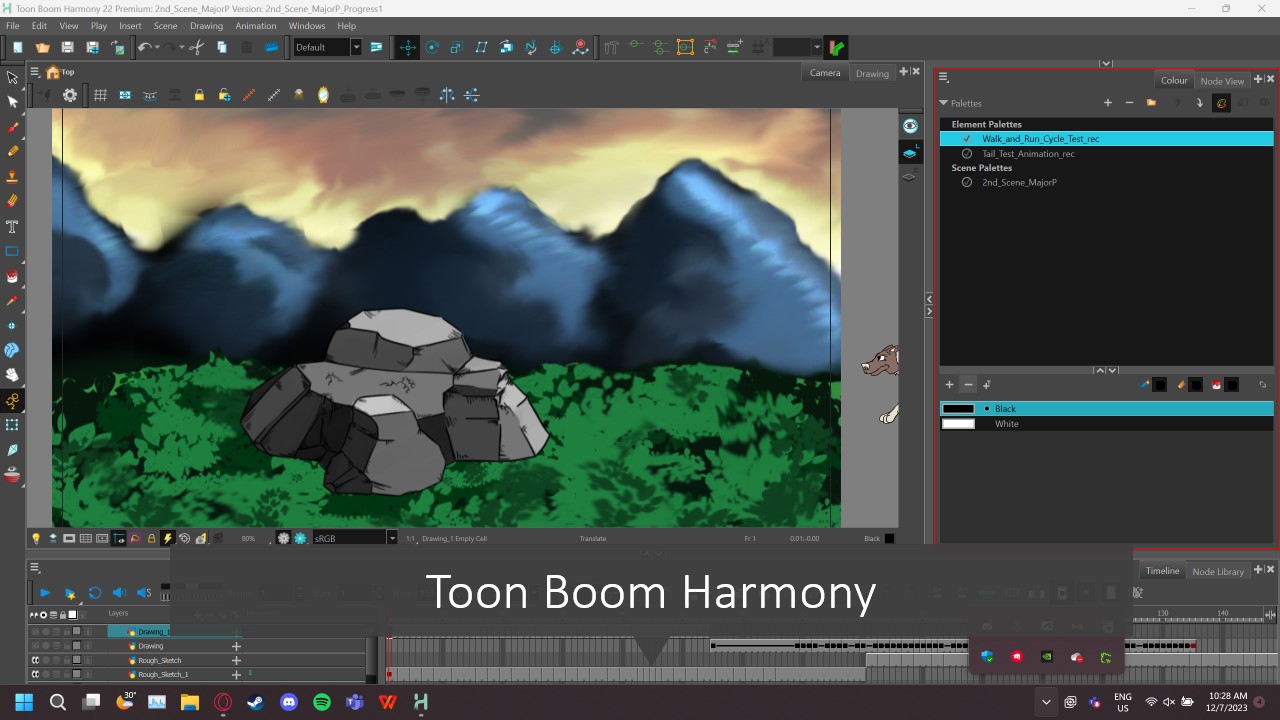The width and height of the screenshot is (1280, 720).
Task: Toggle the grid icon in the camera toolbar
Action: point(100,95)
